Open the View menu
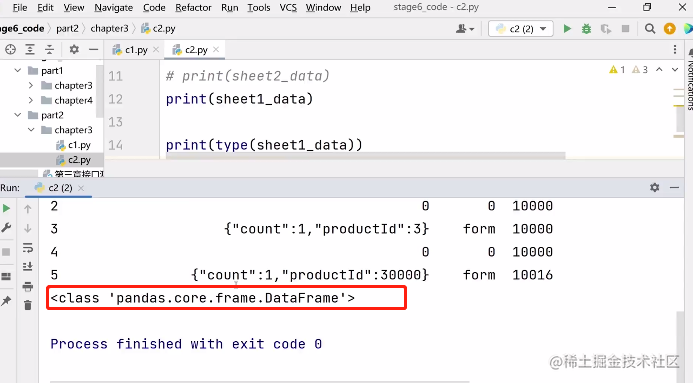The height and width of the screenshot is (383, 693). coord(74,8)
